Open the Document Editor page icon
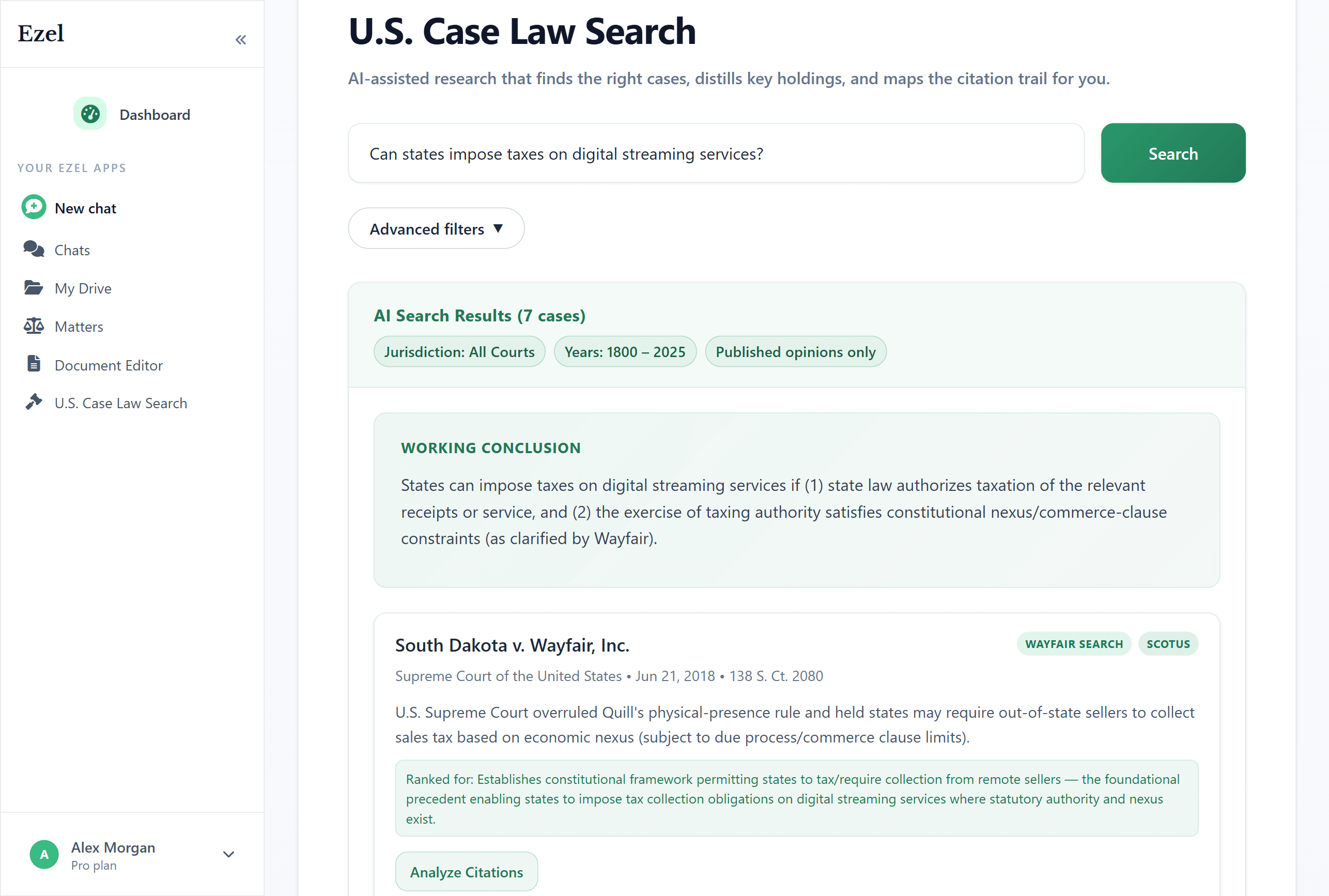 pyautogui.click(x=33, y=364)
